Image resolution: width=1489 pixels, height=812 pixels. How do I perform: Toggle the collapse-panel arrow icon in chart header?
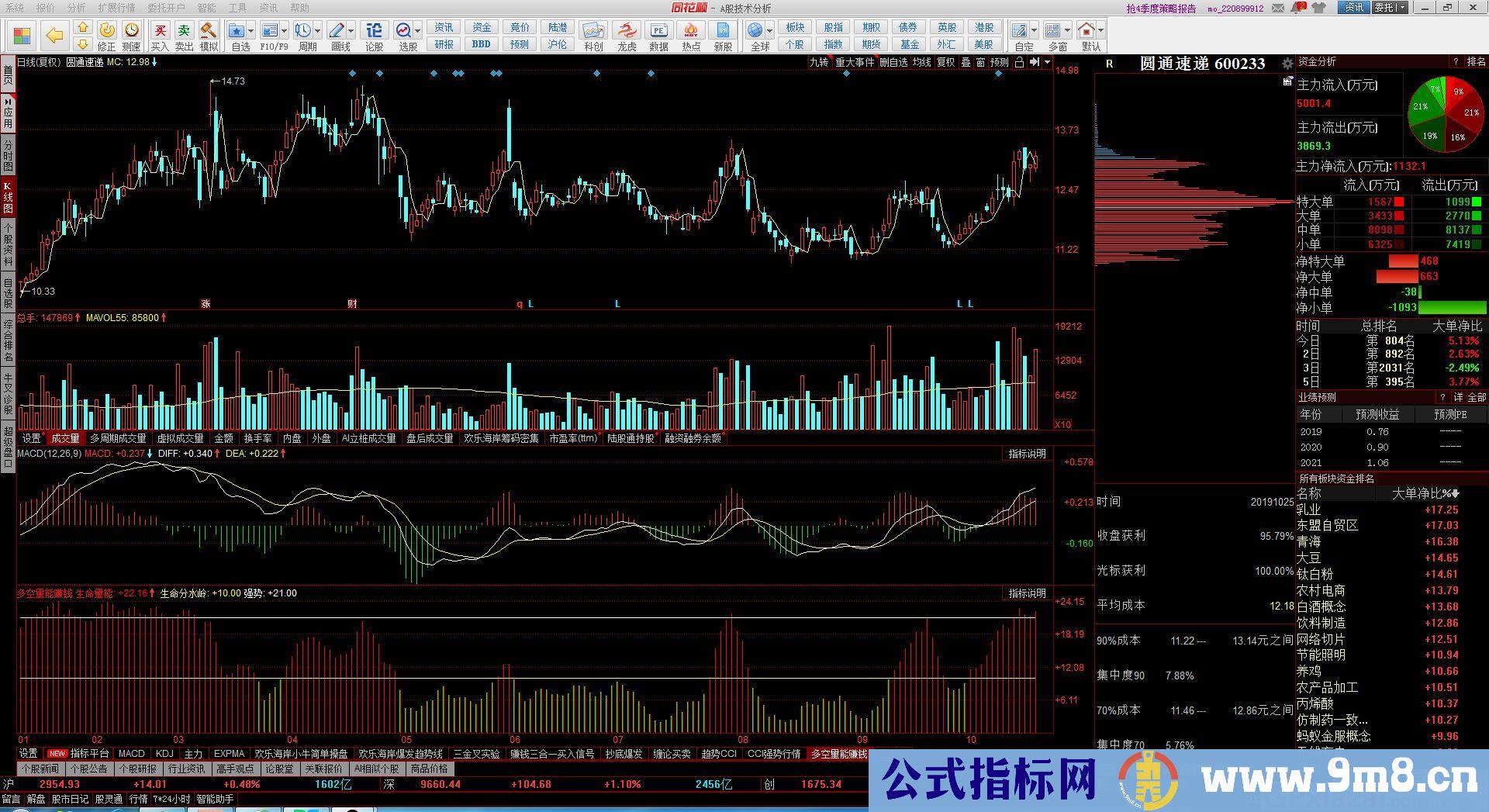(1034, 62)
